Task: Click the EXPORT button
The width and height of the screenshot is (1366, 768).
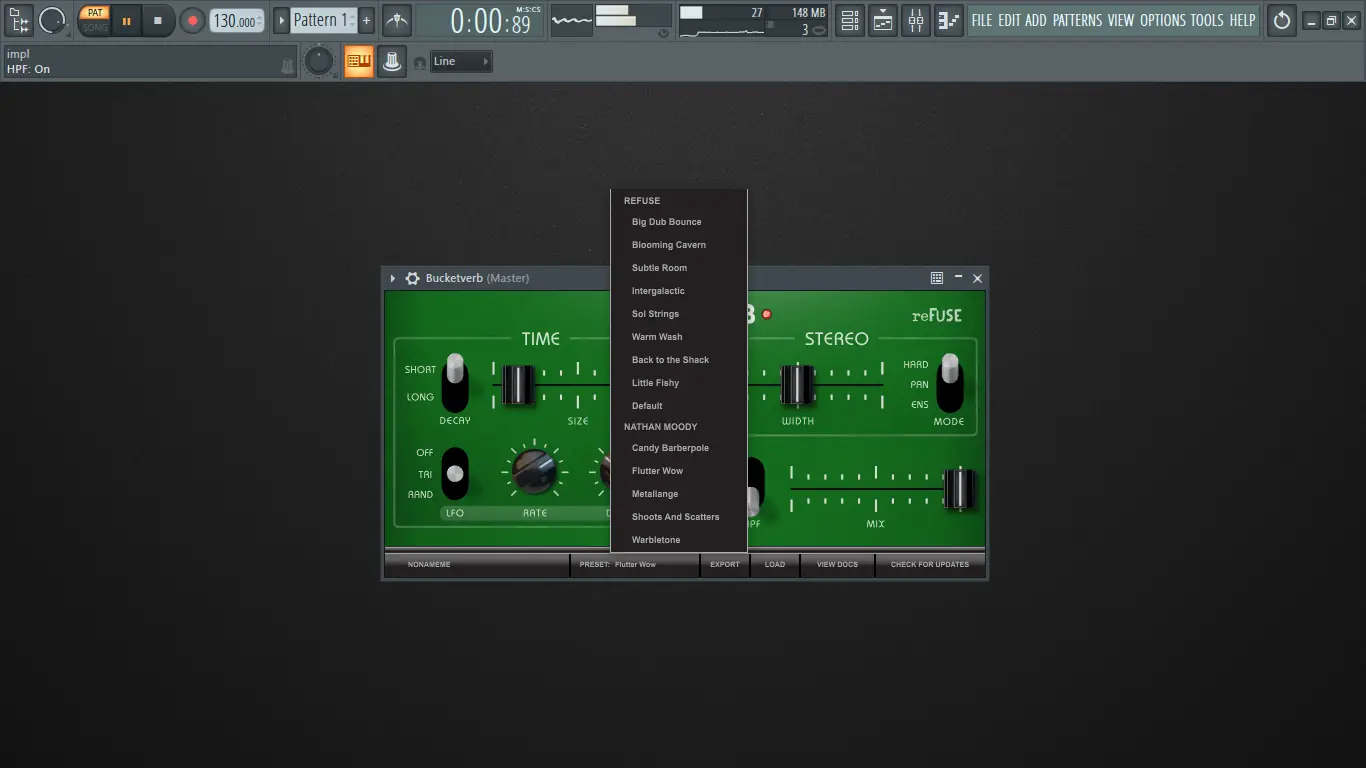Action: coord(725,565)
